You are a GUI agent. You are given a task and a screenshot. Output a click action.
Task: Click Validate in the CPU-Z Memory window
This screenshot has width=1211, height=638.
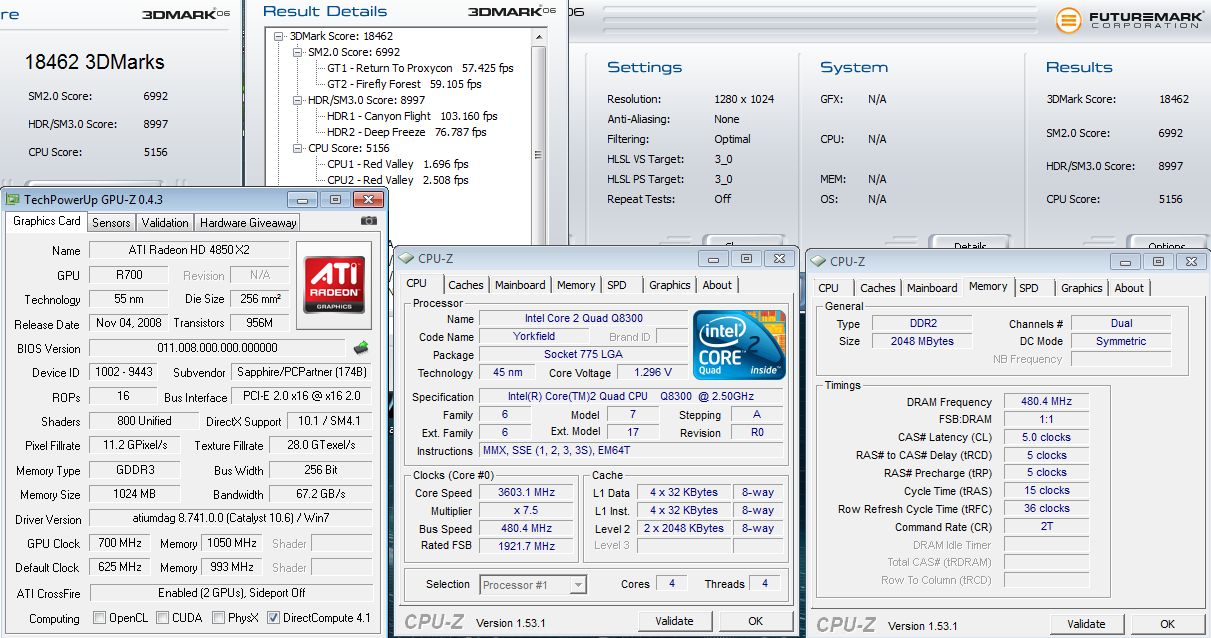pyautogui.click(x=1086, y=624)
